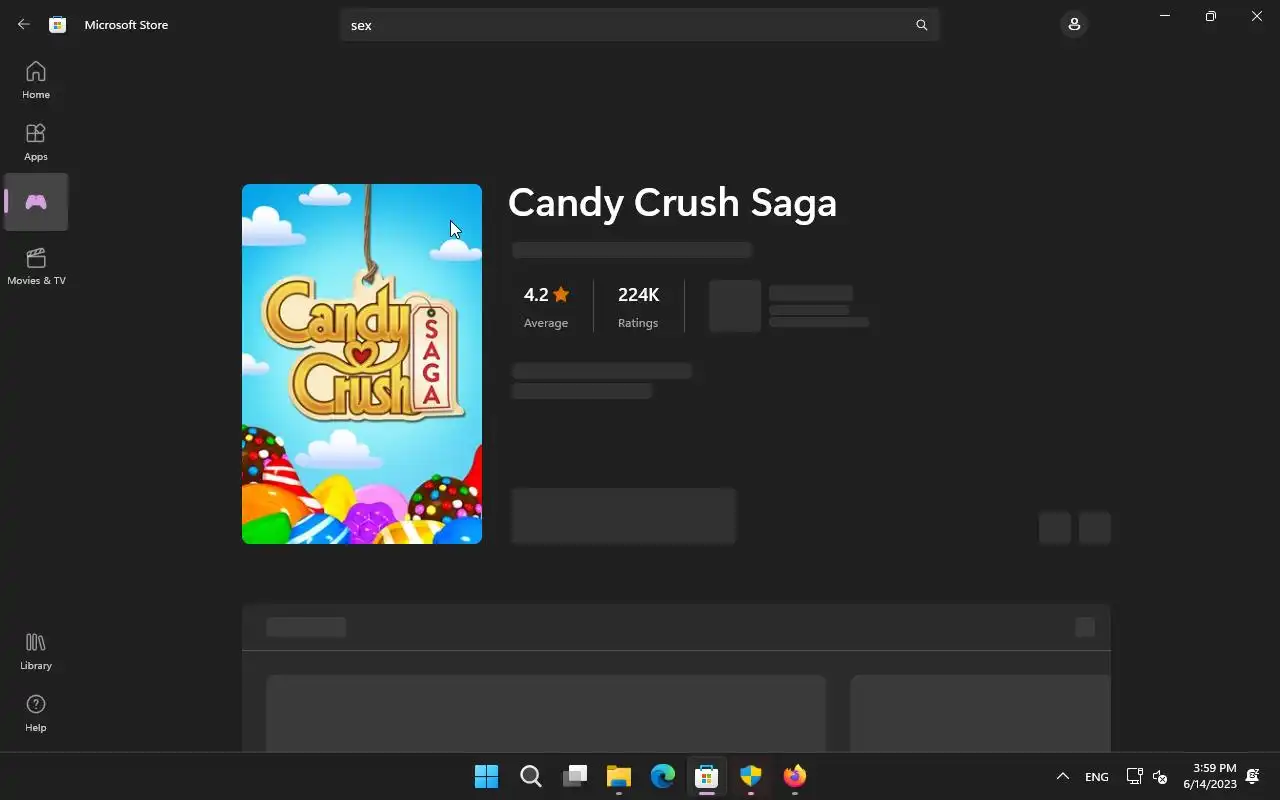
Task: Open Windows Security shield taskbar icon
Action: [751, 776]
